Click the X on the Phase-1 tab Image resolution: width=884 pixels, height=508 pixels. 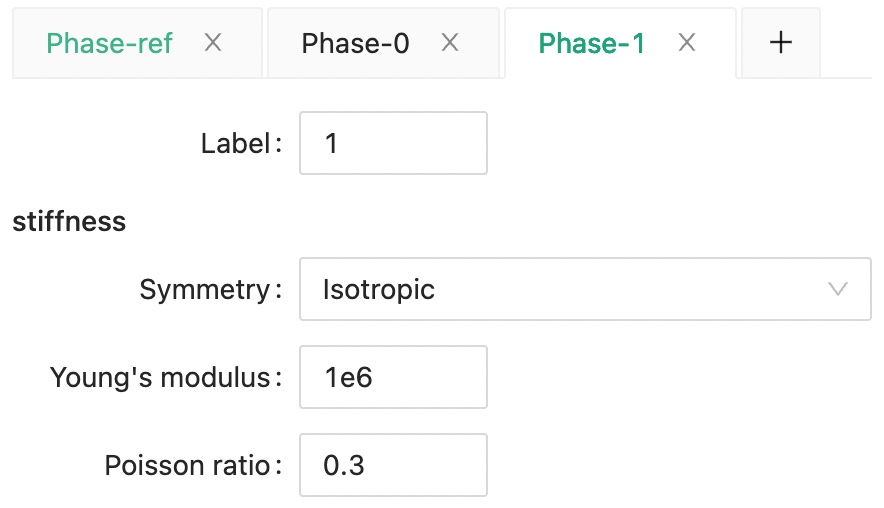tap(686, 43)
